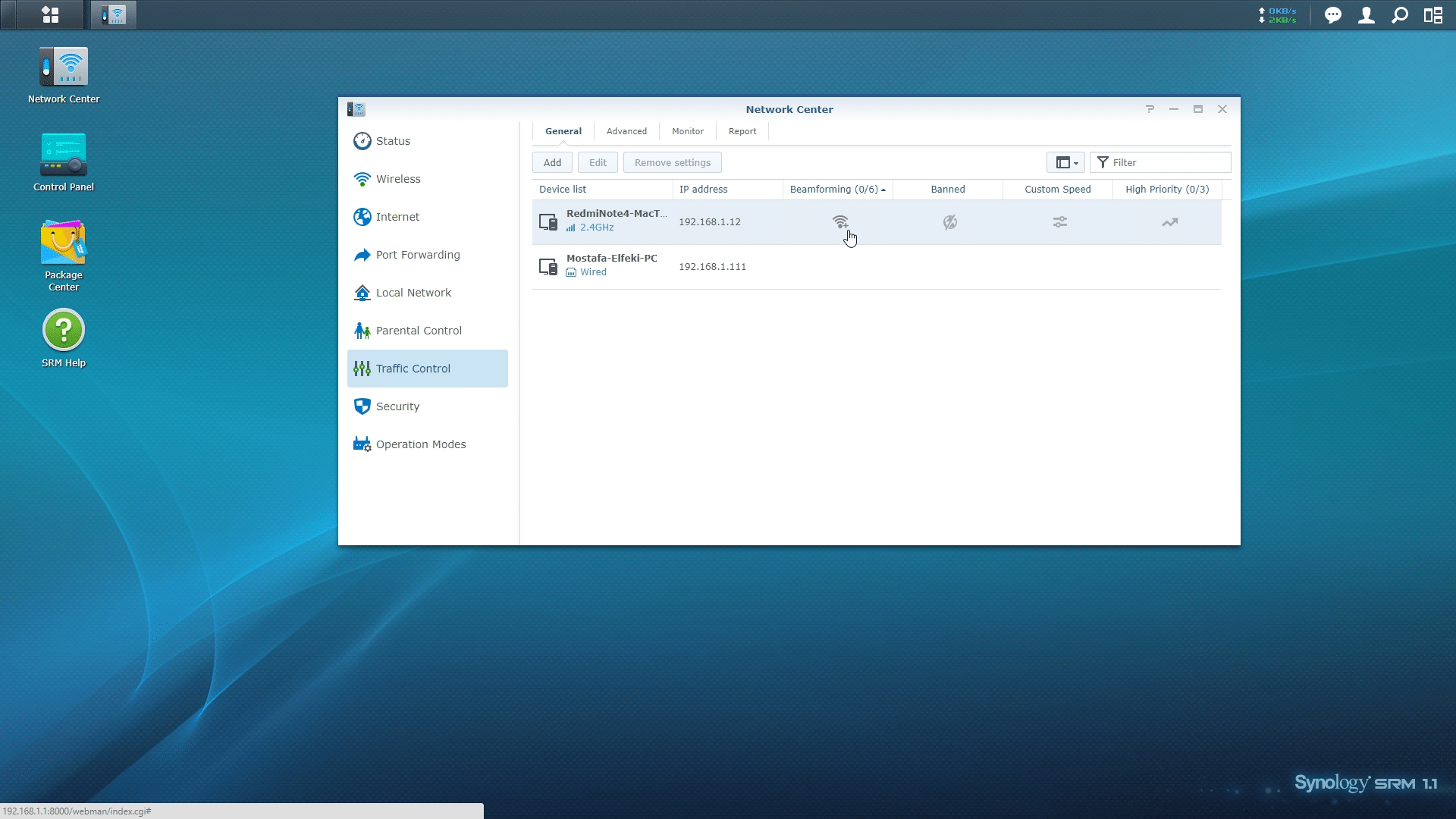This screenshot has width=1456, height=819.
Task: Click the Remove settings button
Action: tap(672, 162)
